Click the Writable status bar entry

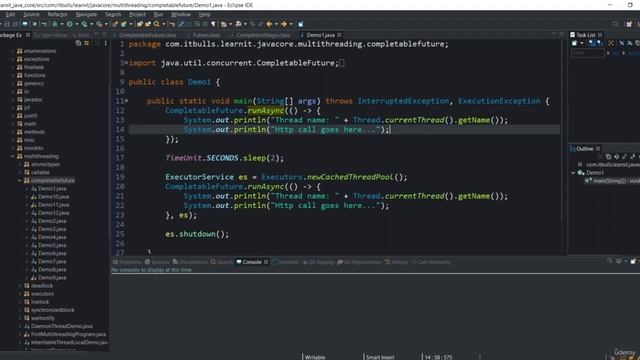(315, 357)
